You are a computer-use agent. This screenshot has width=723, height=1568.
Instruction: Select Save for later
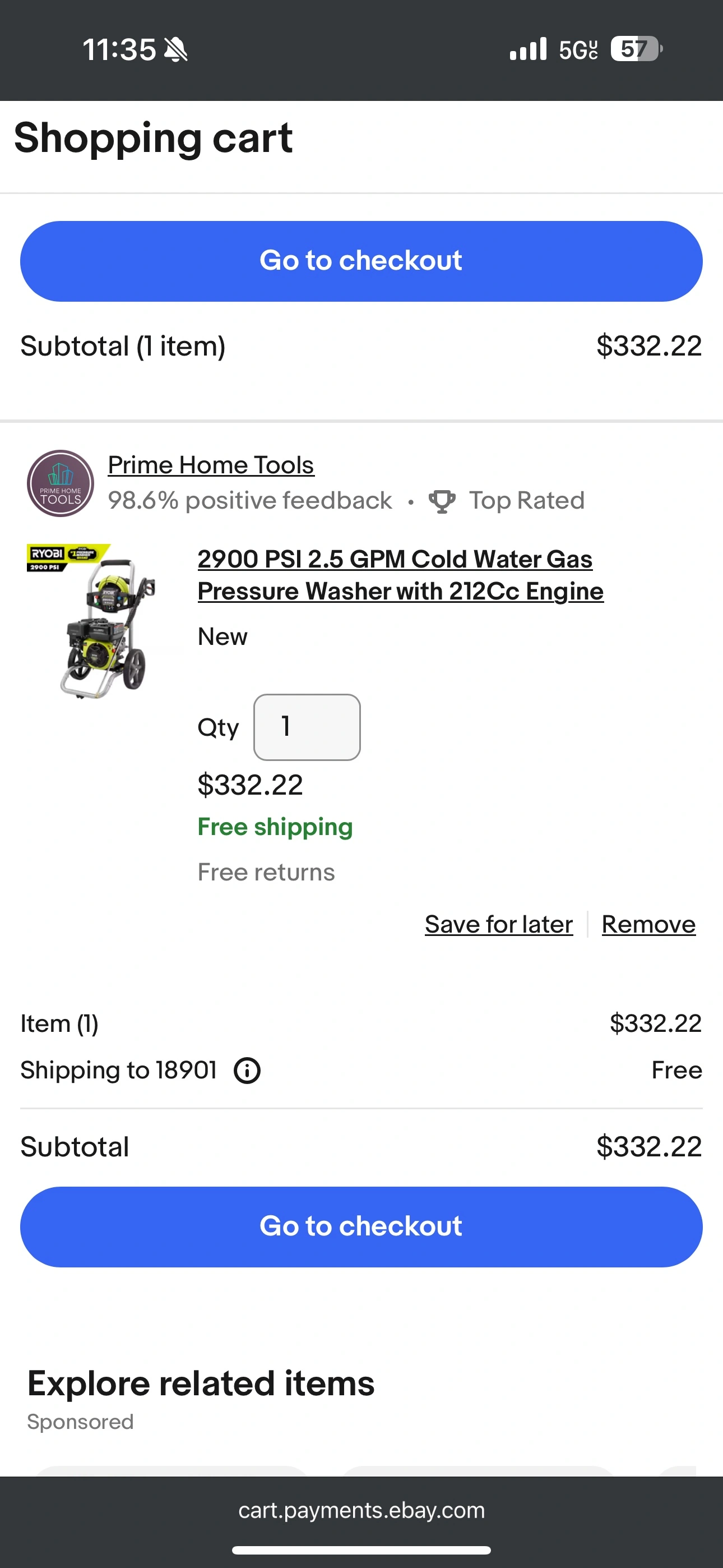[499, 924]
